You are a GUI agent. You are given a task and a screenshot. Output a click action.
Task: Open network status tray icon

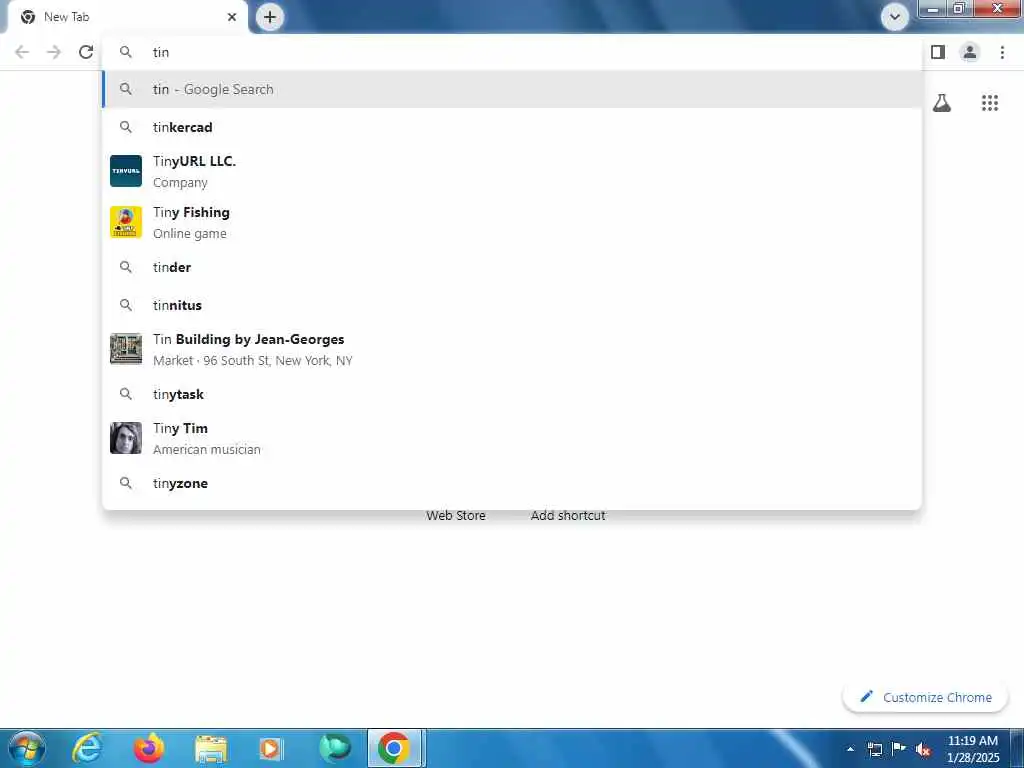[874, 749]
